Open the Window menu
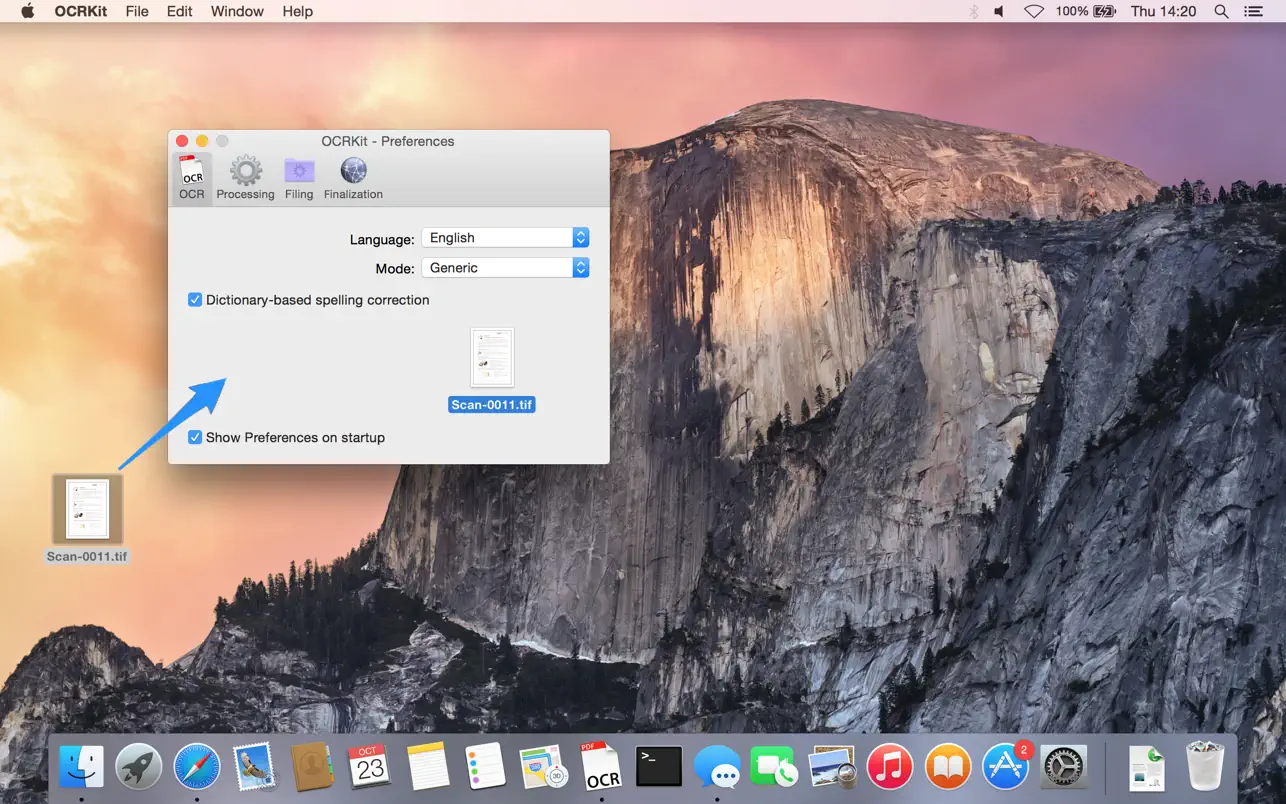The height and width of the screenshot is (804, 1286). pos(238,11)
